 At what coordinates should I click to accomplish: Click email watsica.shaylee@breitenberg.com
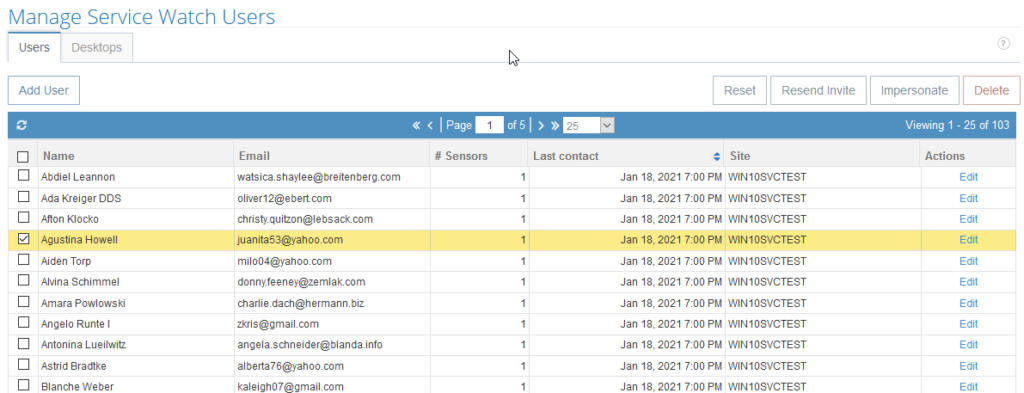click(319, 177)
